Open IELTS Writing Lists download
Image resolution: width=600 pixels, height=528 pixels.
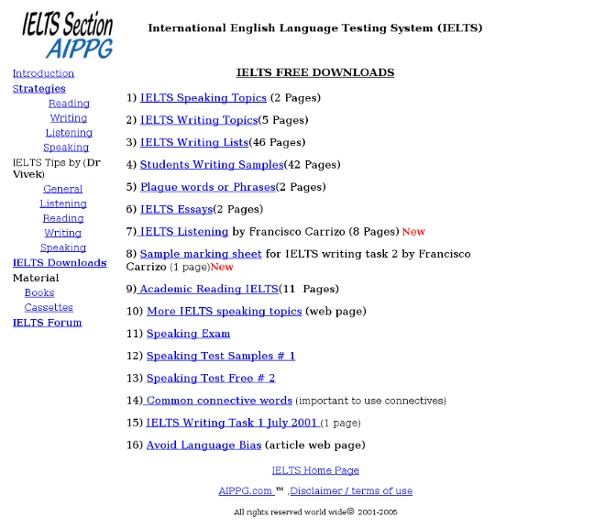click(x=194, y=142)
